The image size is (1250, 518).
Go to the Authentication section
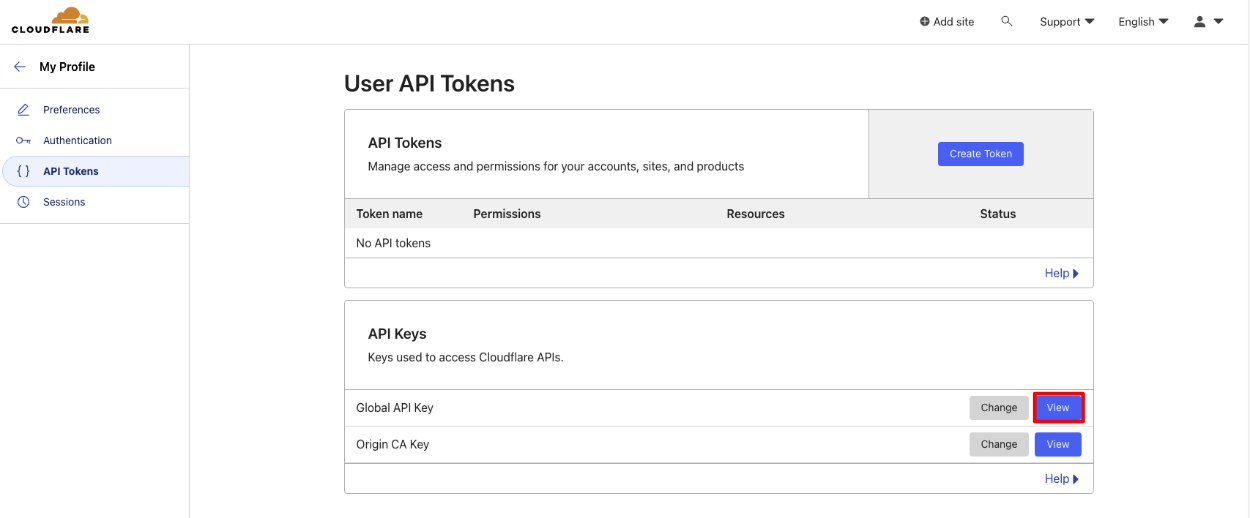point(77,141)
